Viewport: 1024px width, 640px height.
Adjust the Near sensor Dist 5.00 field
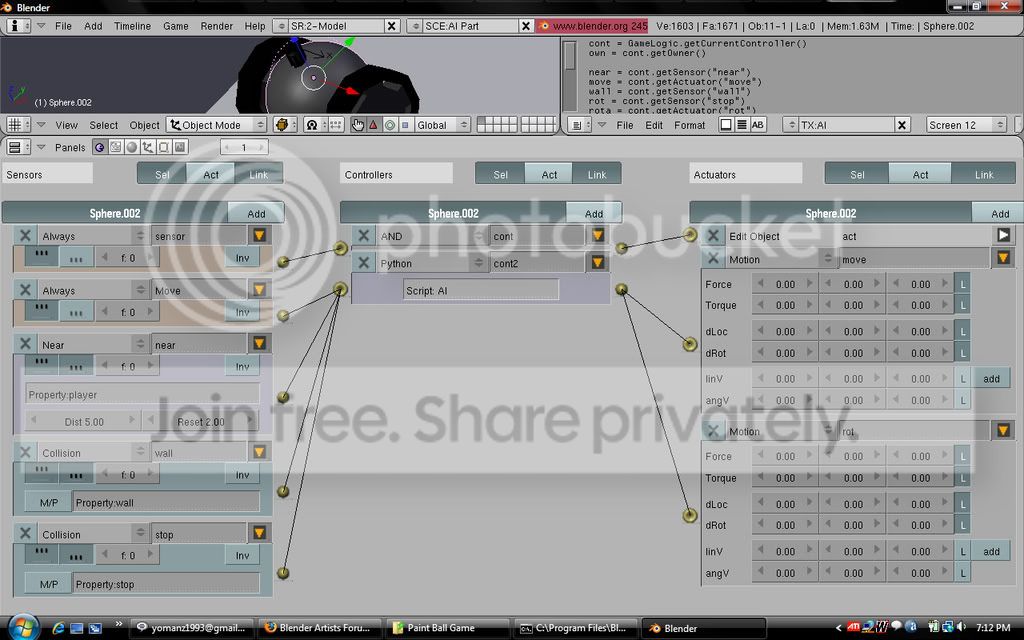click(83, 422)
